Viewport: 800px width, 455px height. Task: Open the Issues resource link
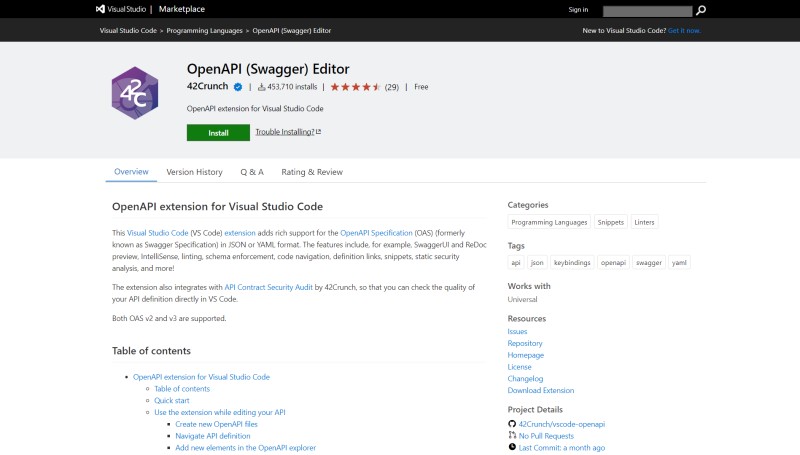[x=517, y=331]
